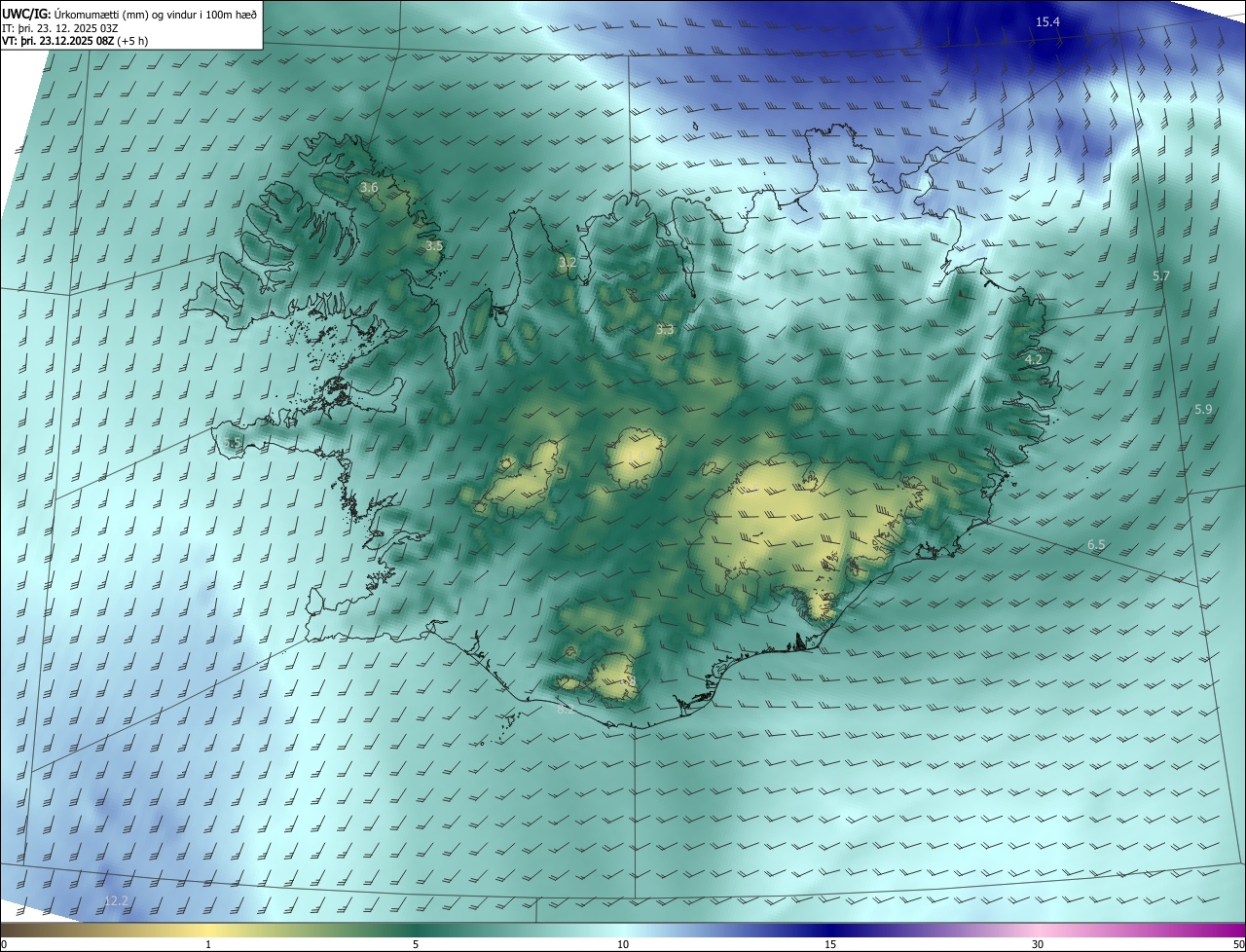Screen dimensions: 1246x952
Task: Click the 6.5 value label offshore
Action: click(x=1097, y=545)
